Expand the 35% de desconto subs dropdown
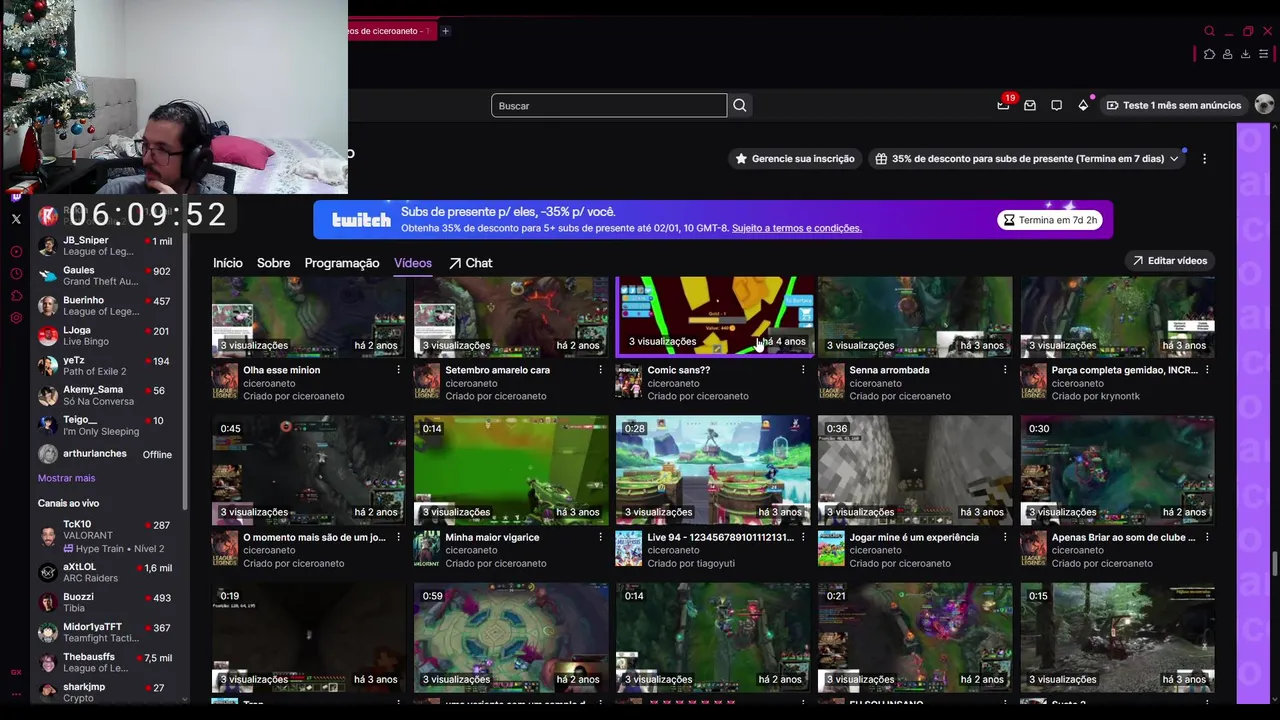The width and height of the screenshot is (1280, 720). click(1174, 159)
